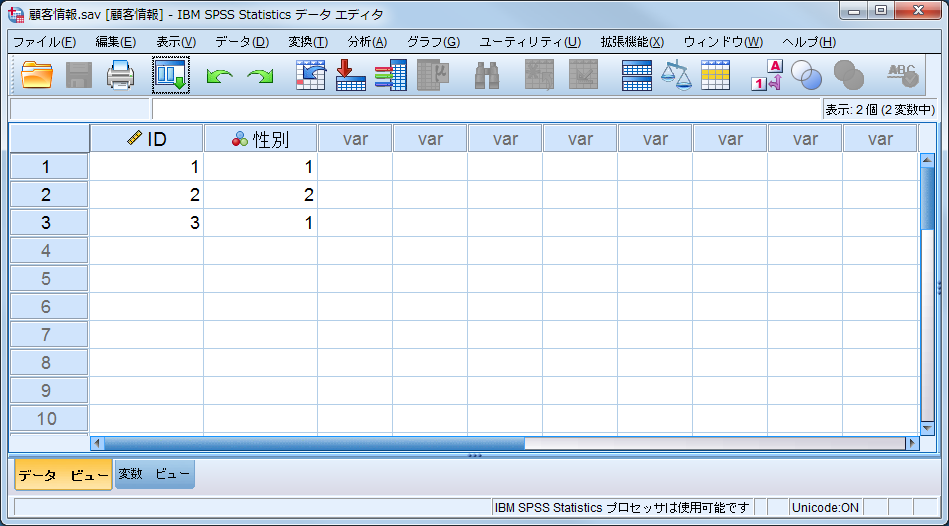Switch to the データ ビュー tab
The height and width of the screenshot is (526, 949).
(63, 475)
